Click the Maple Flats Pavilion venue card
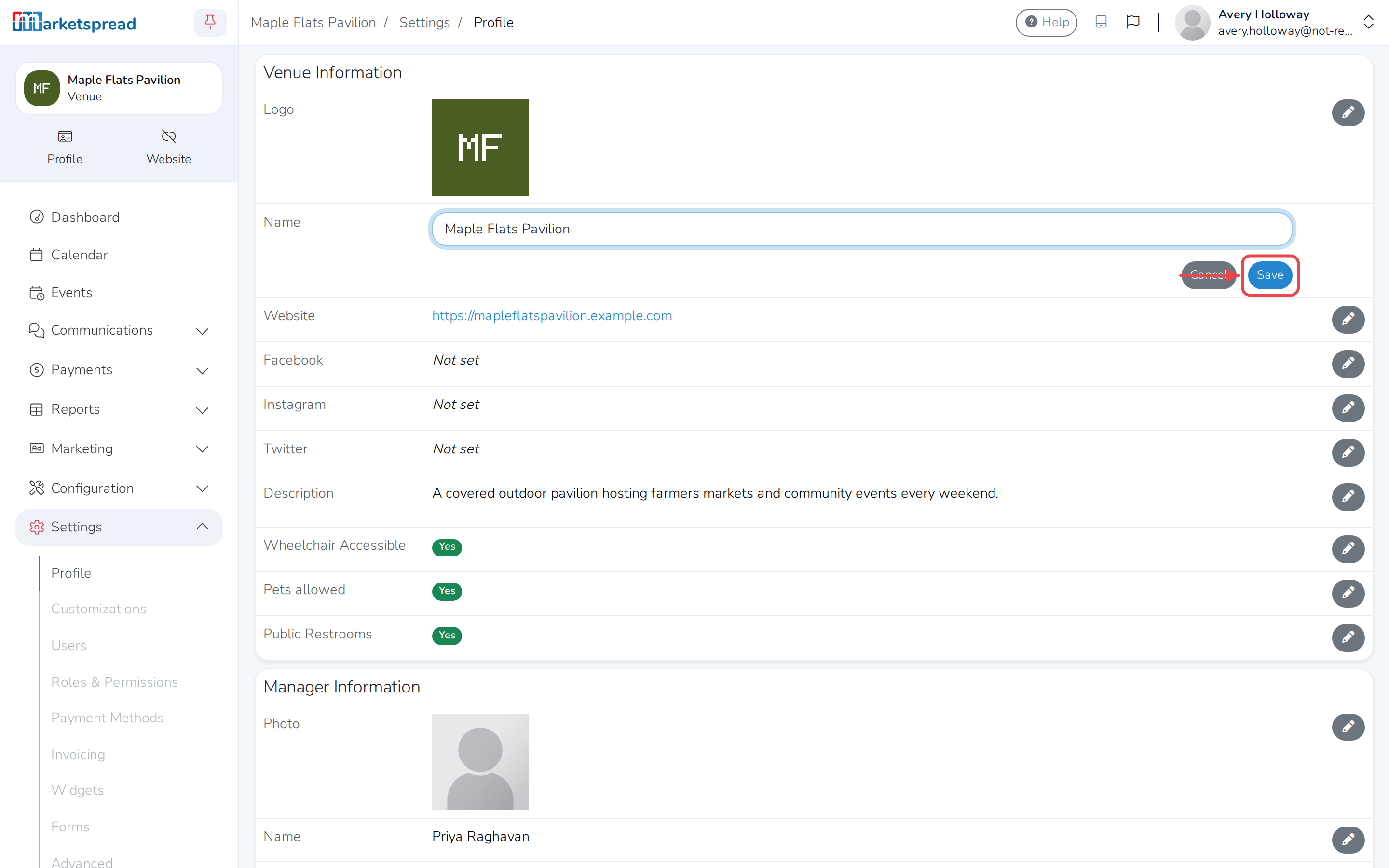Screen dimensions: 1389x868 [119, 88]
